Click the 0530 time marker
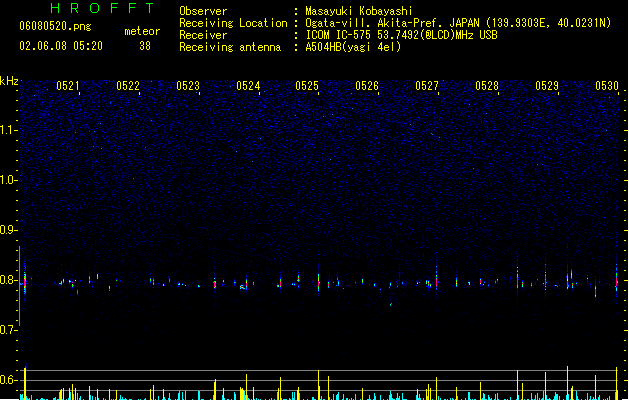Image resolution: width=629 pixels, height=400 pixels. 607,86
